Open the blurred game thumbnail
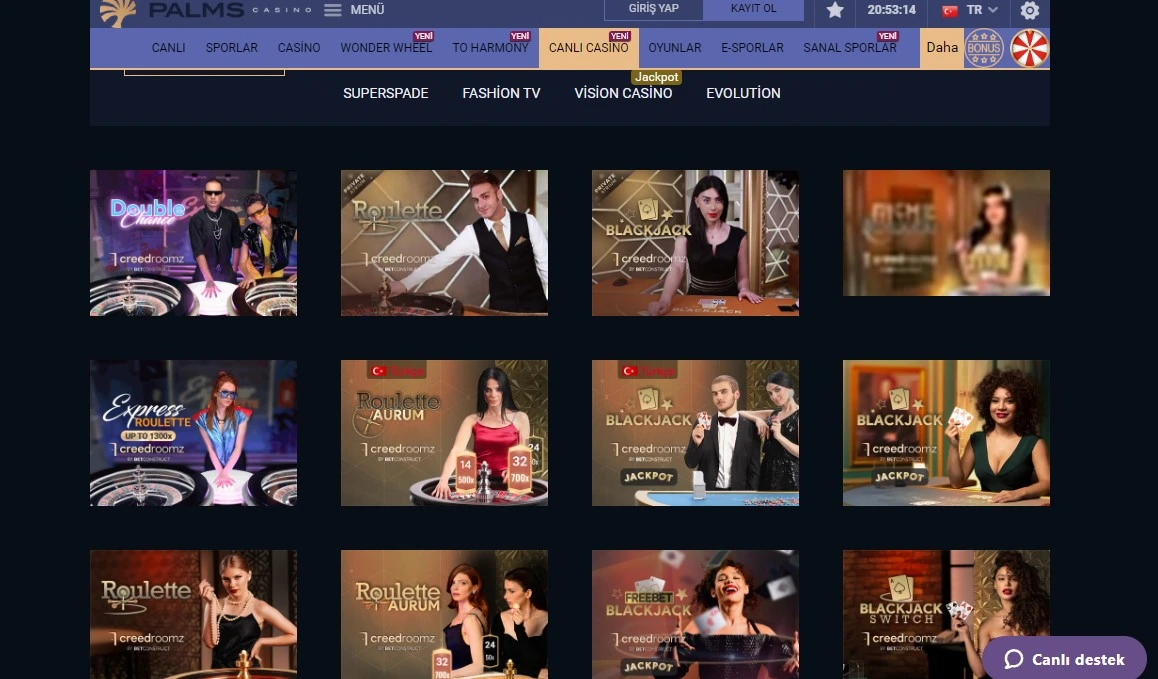Image resolution: width=1158 pixels, height=679 pixels. [947, 233]
